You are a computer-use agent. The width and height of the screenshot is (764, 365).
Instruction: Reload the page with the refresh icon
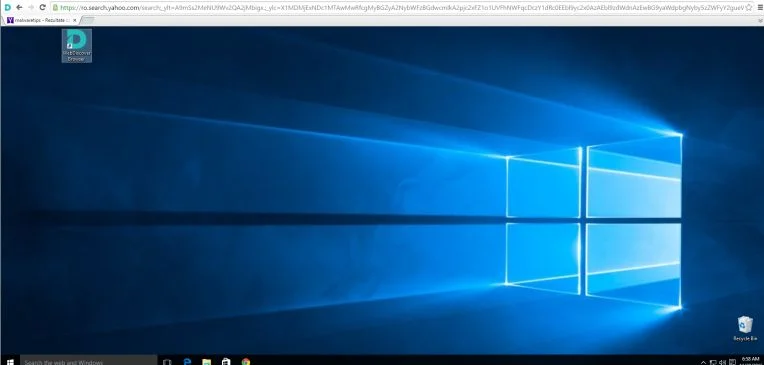pos(42,8)
